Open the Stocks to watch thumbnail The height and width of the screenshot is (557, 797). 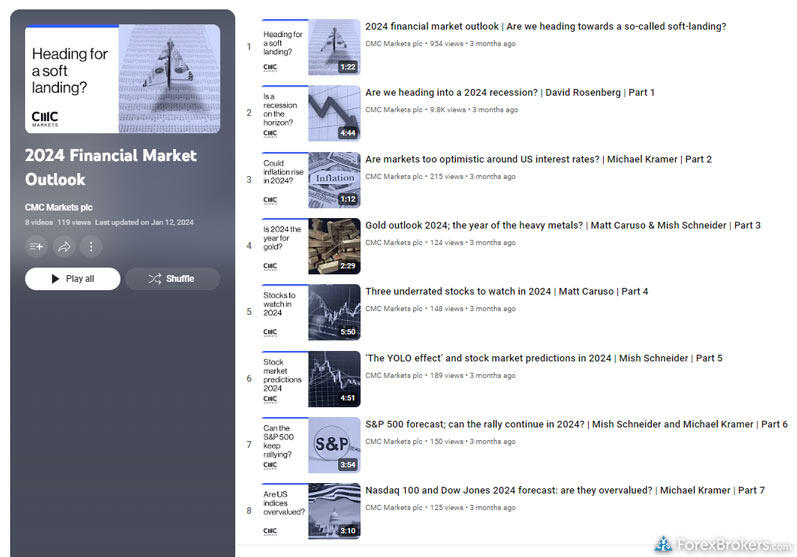pyautogui.click(x=310, y=312)
